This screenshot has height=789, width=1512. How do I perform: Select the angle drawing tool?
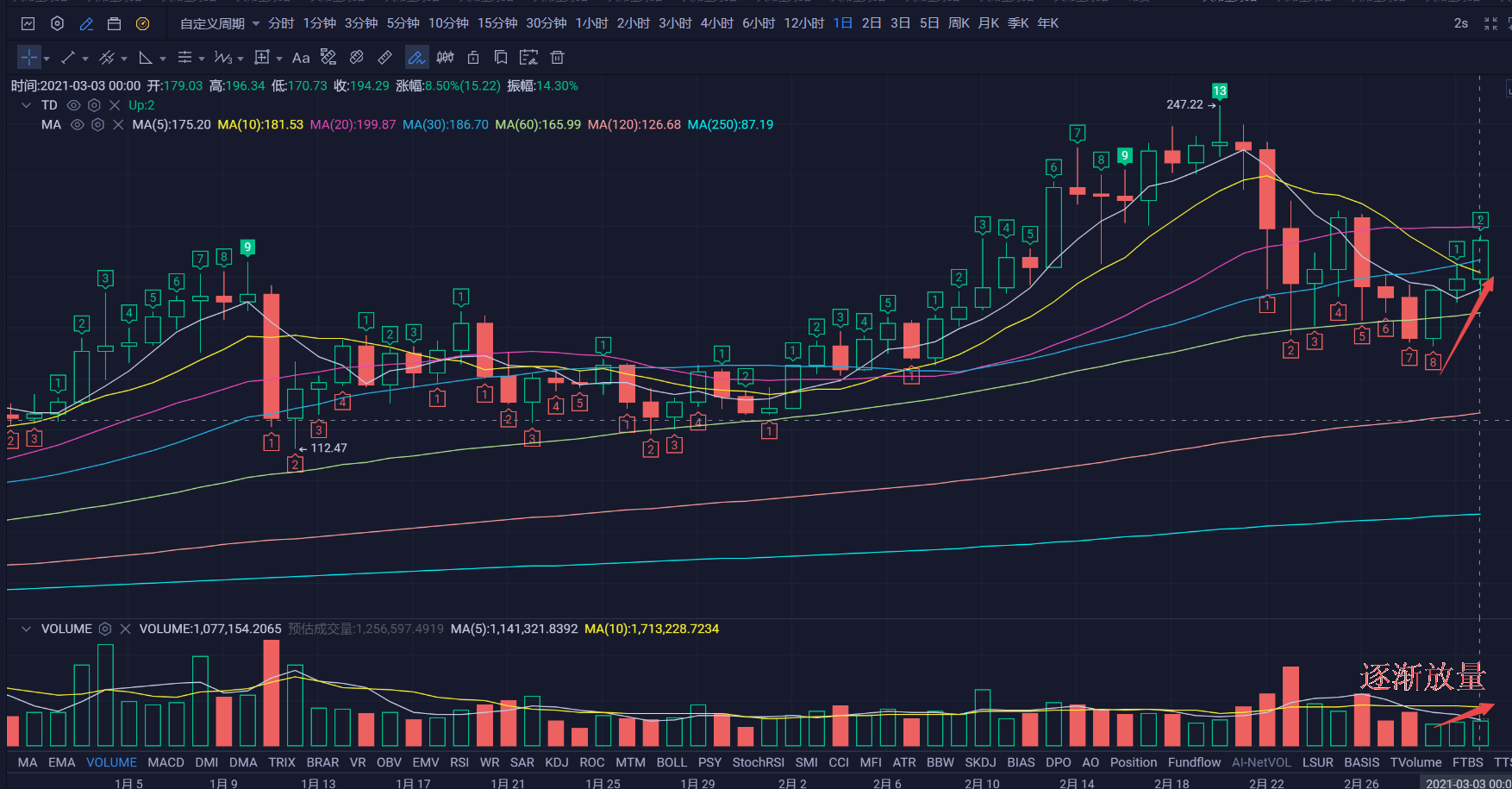click(x=146, y=58)
